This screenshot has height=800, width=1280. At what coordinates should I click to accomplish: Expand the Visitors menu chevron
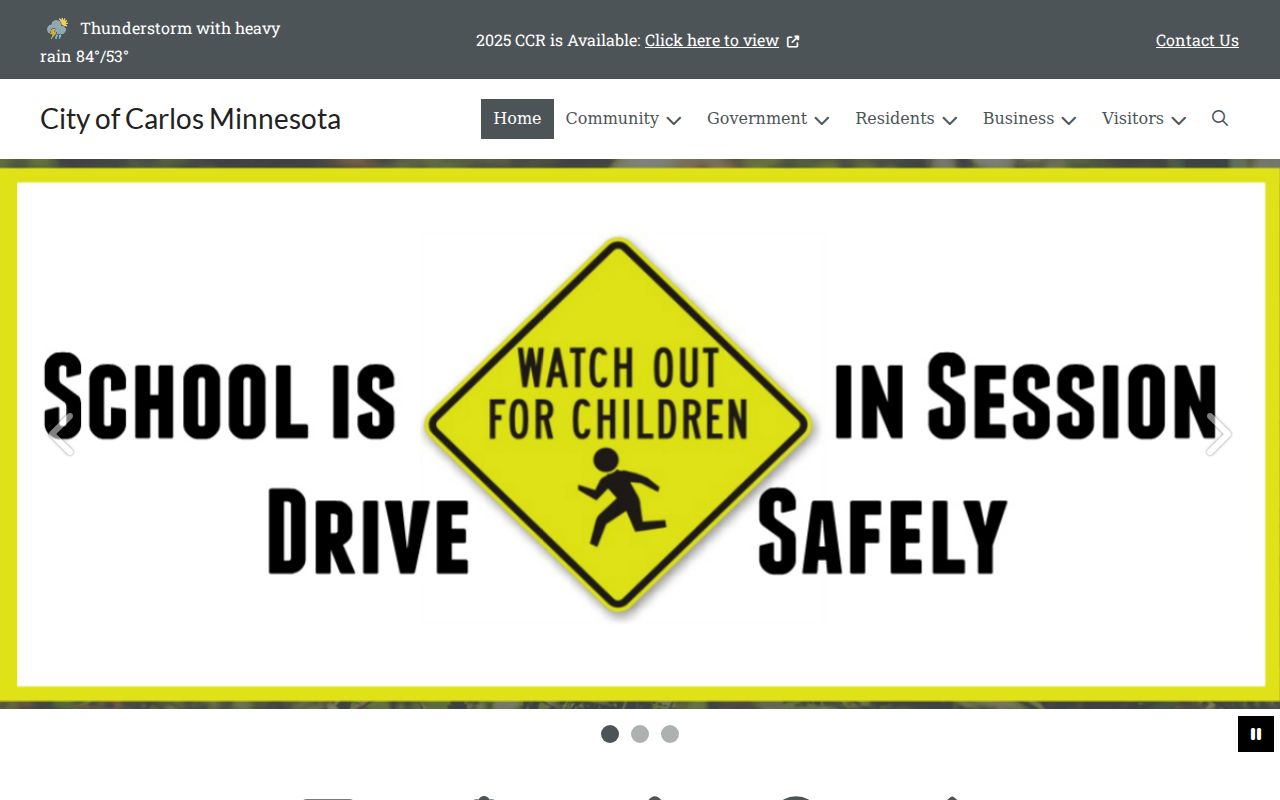1179,120
